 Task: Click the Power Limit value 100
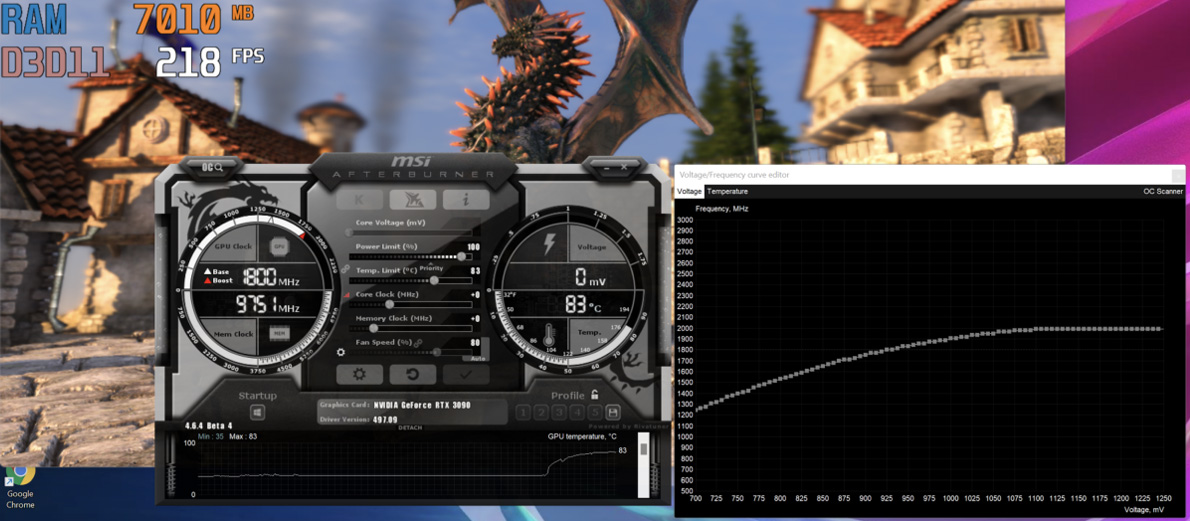[474, 247]
